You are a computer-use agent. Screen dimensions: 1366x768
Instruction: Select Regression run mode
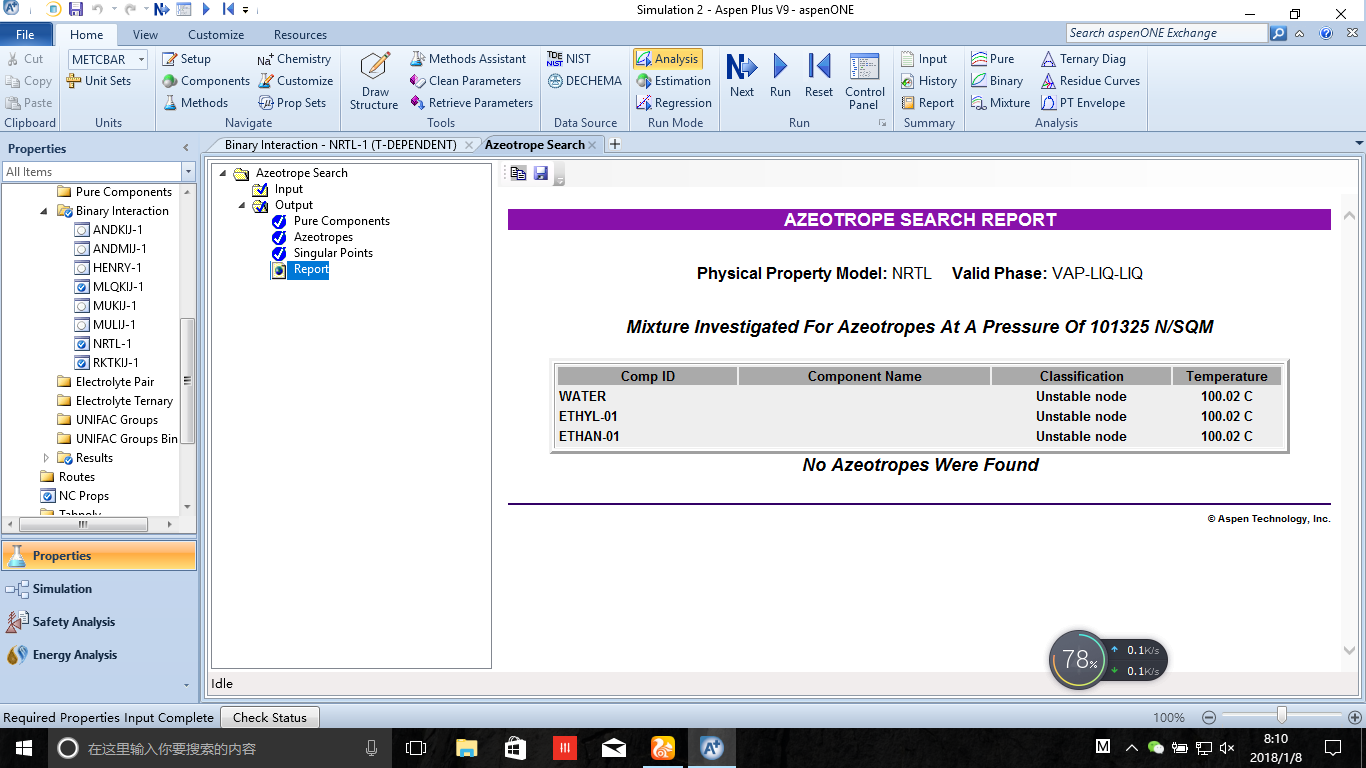coord(674,103)
